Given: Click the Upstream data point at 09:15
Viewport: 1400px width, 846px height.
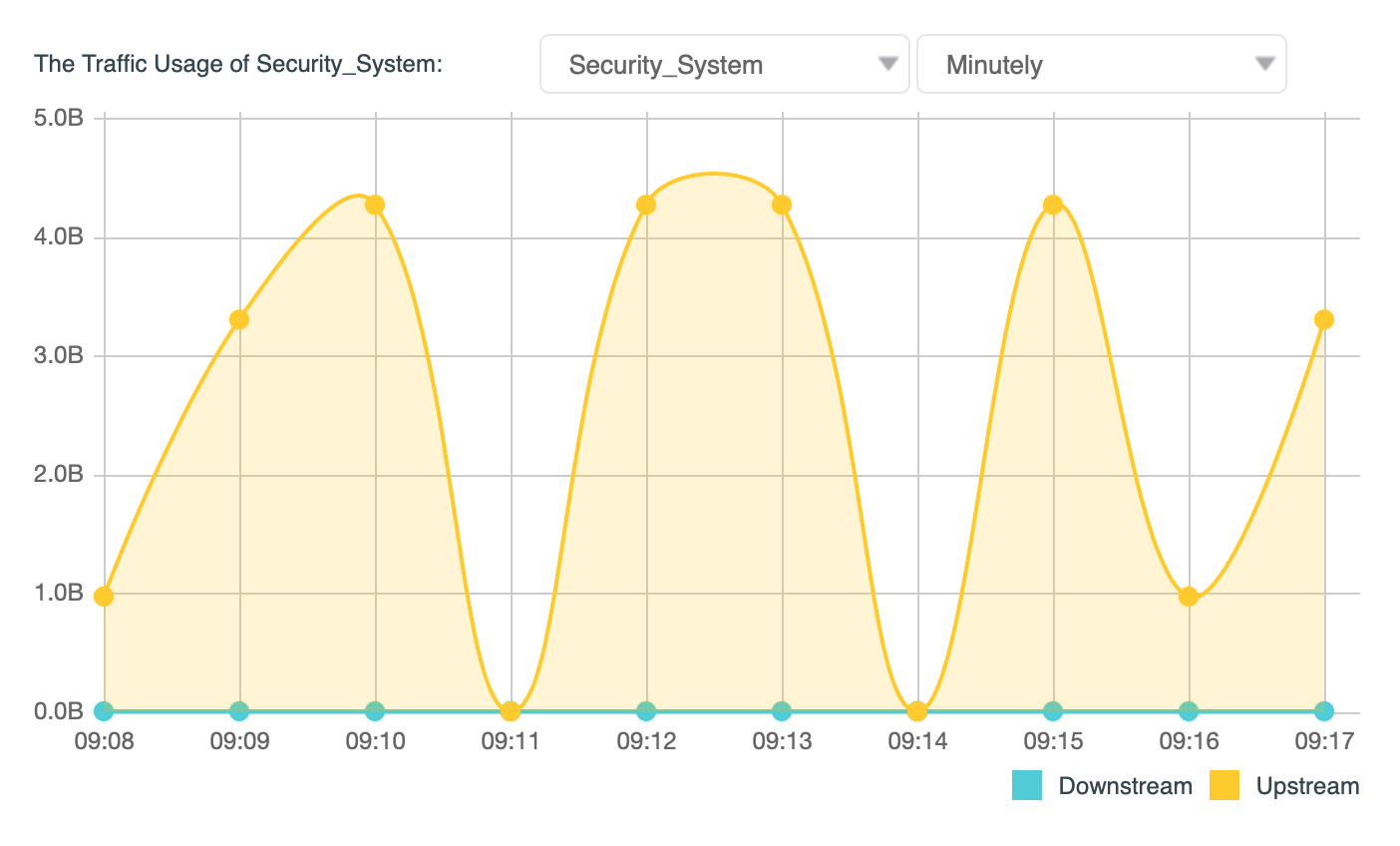Looking at the screenshot, I should [x=1053, y=206].
